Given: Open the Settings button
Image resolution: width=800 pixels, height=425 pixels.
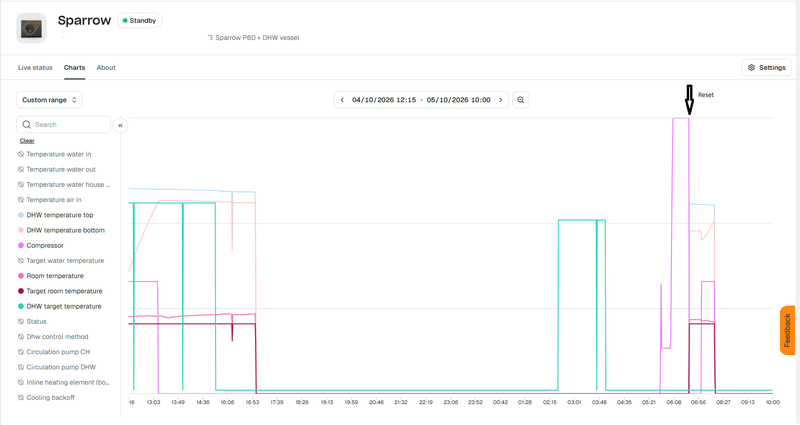Looking at the screenshot, I should (x=766, y=67).
